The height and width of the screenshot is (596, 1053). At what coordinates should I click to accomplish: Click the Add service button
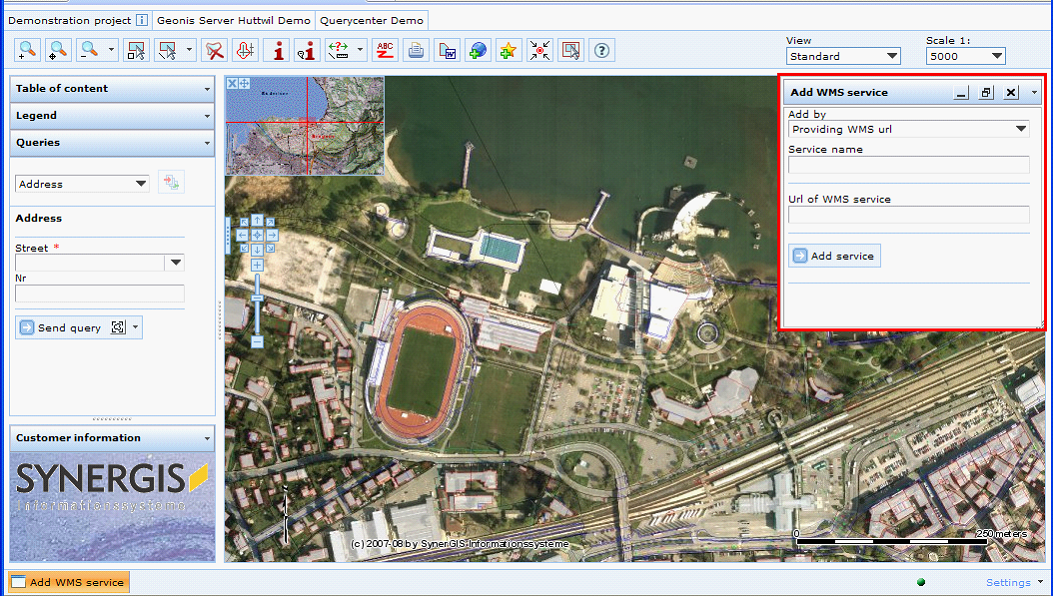click(834, 255)
